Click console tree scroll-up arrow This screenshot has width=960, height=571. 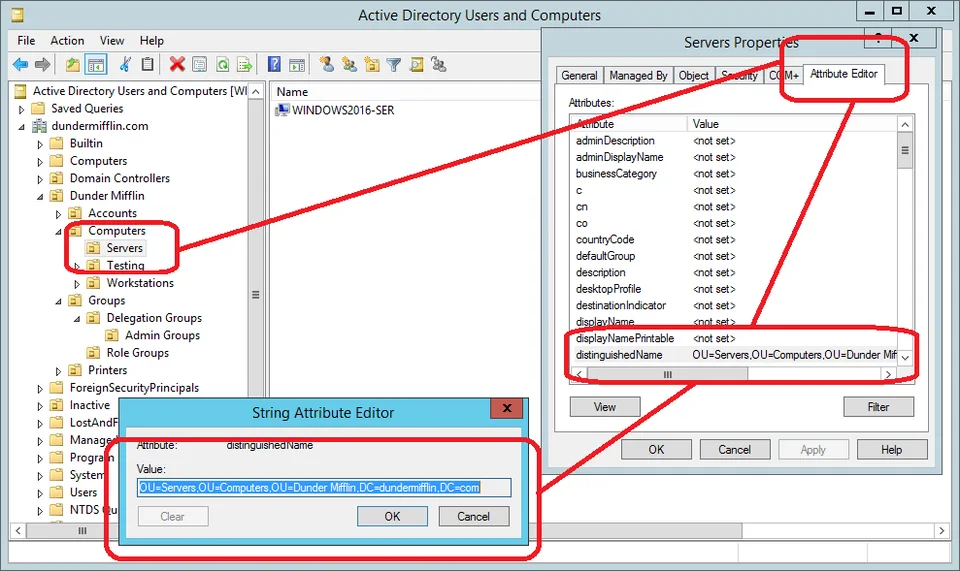[x=256, y=92]
